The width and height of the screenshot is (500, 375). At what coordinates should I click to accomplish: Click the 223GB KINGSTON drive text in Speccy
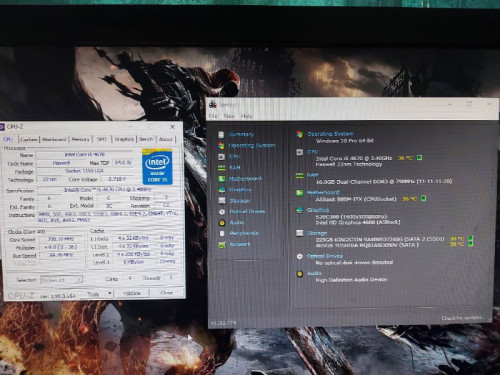click(380, 239)
